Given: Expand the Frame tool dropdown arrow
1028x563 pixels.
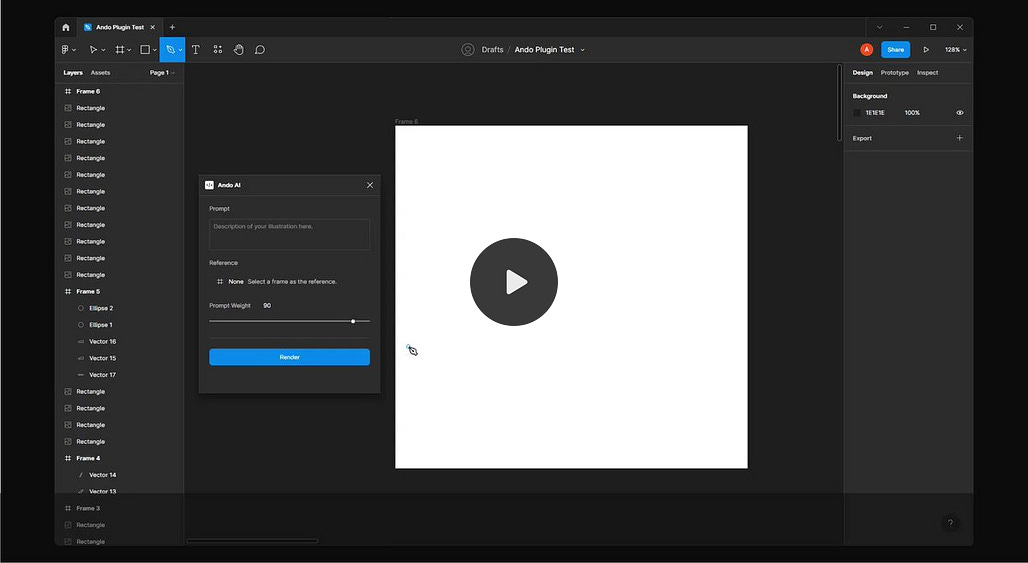Looking at the screenshot, I should click(x=129, y=50).
